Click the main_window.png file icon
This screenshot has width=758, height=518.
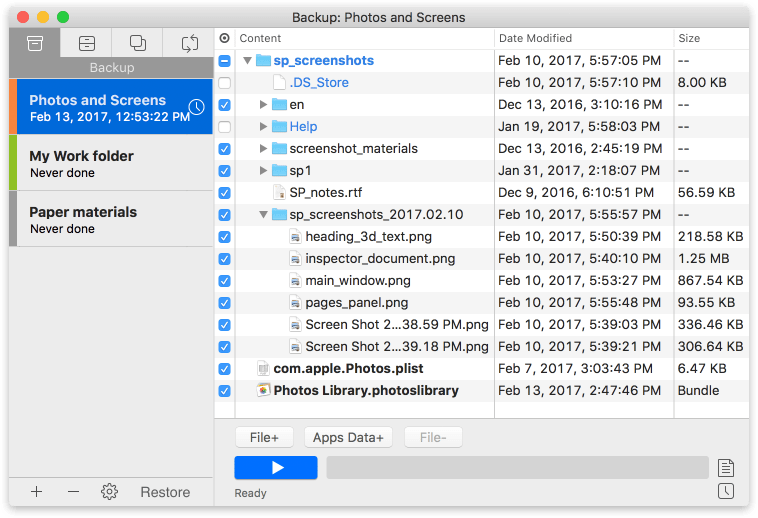click(x=295, y=281)
